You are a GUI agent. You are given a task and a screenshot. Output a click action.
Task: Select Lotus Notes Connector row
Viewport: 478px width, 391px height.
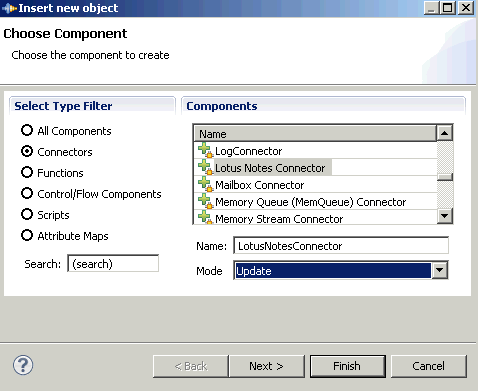point(315,168)
